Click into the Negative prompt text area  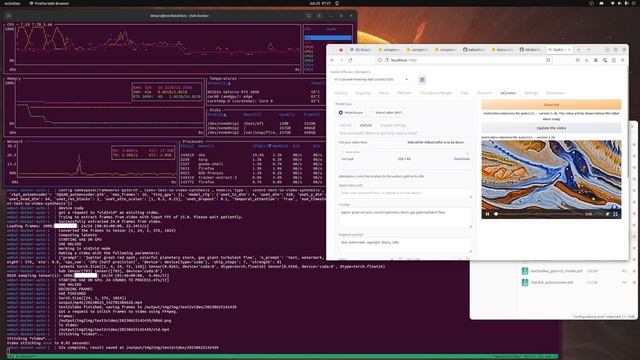[x=405, y=245]
